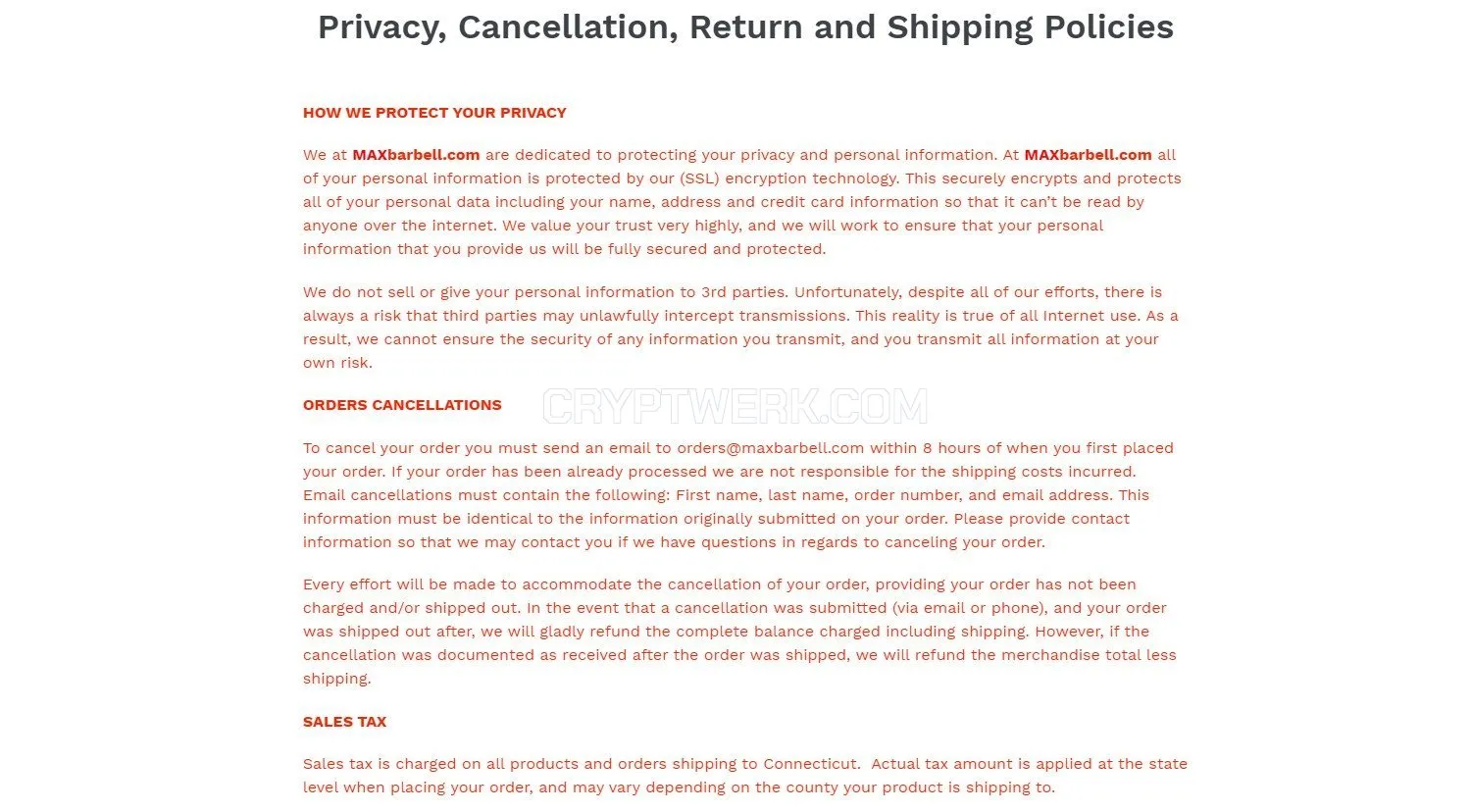Screen dimensions: 1471x812
Task: Open the second MAXbarbell.com link after 'At'
Action: tap(1088, 155)
